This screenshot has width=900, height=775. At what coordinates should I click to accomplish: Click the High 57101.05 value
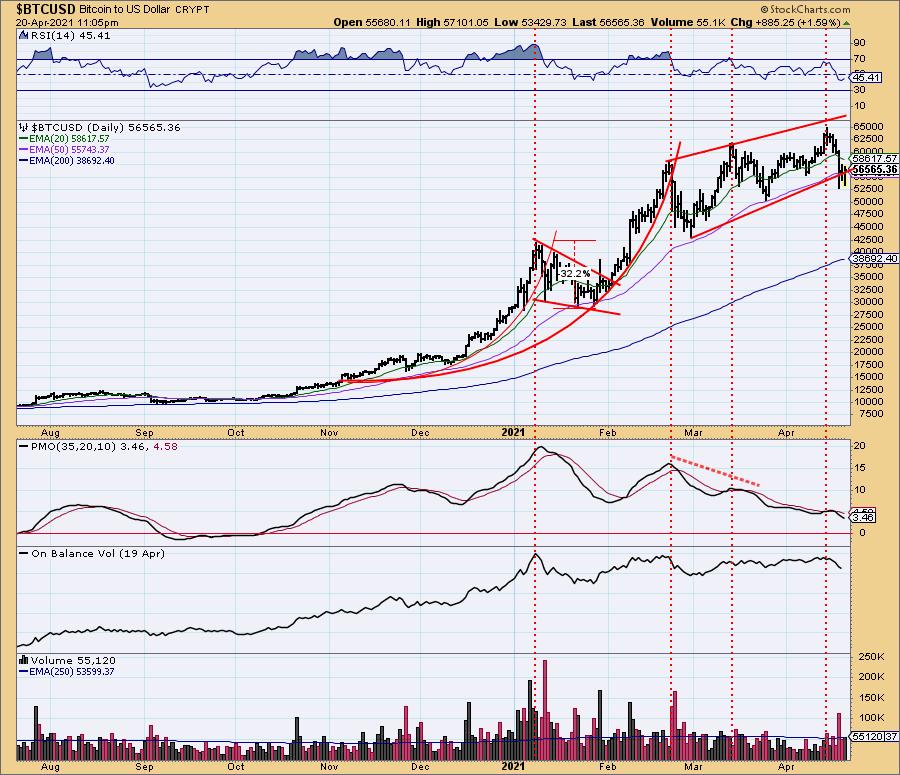click(452, 22)
